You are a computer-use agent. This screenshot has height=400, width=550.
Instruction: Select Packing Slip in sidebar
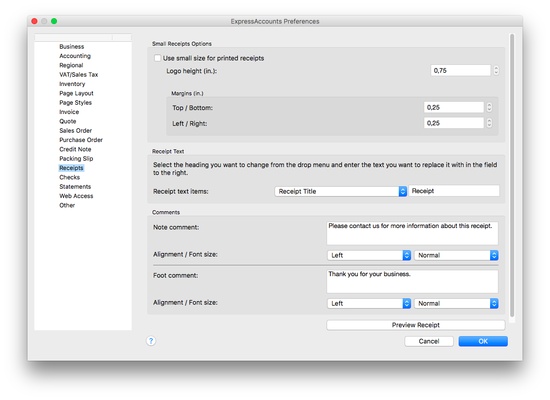pos(76,159)
